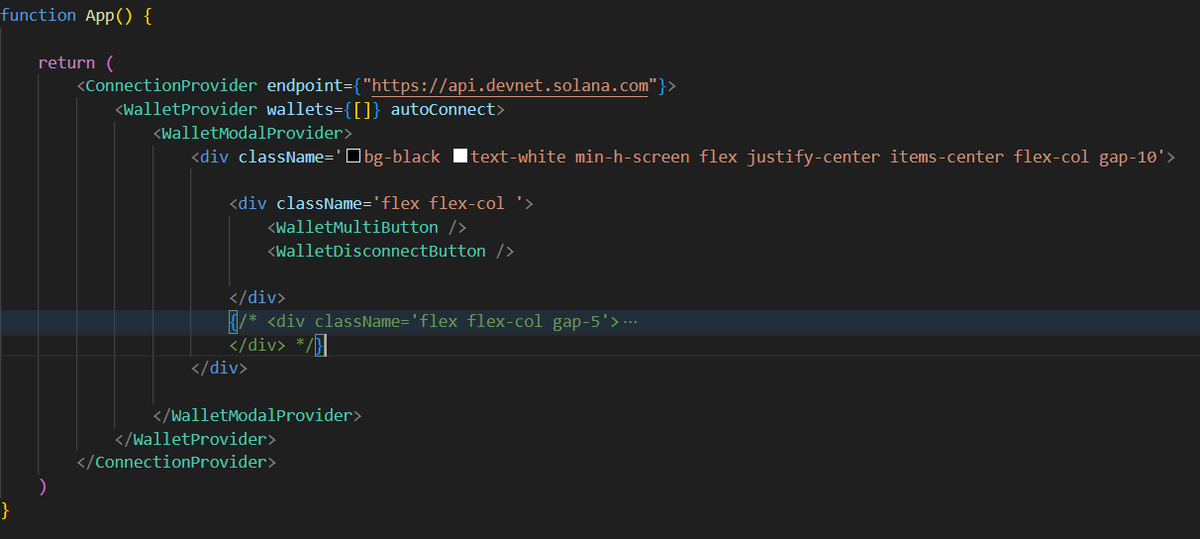Click the 'function' keyword
Viewport: 1200px width, 539px height.
38,15
